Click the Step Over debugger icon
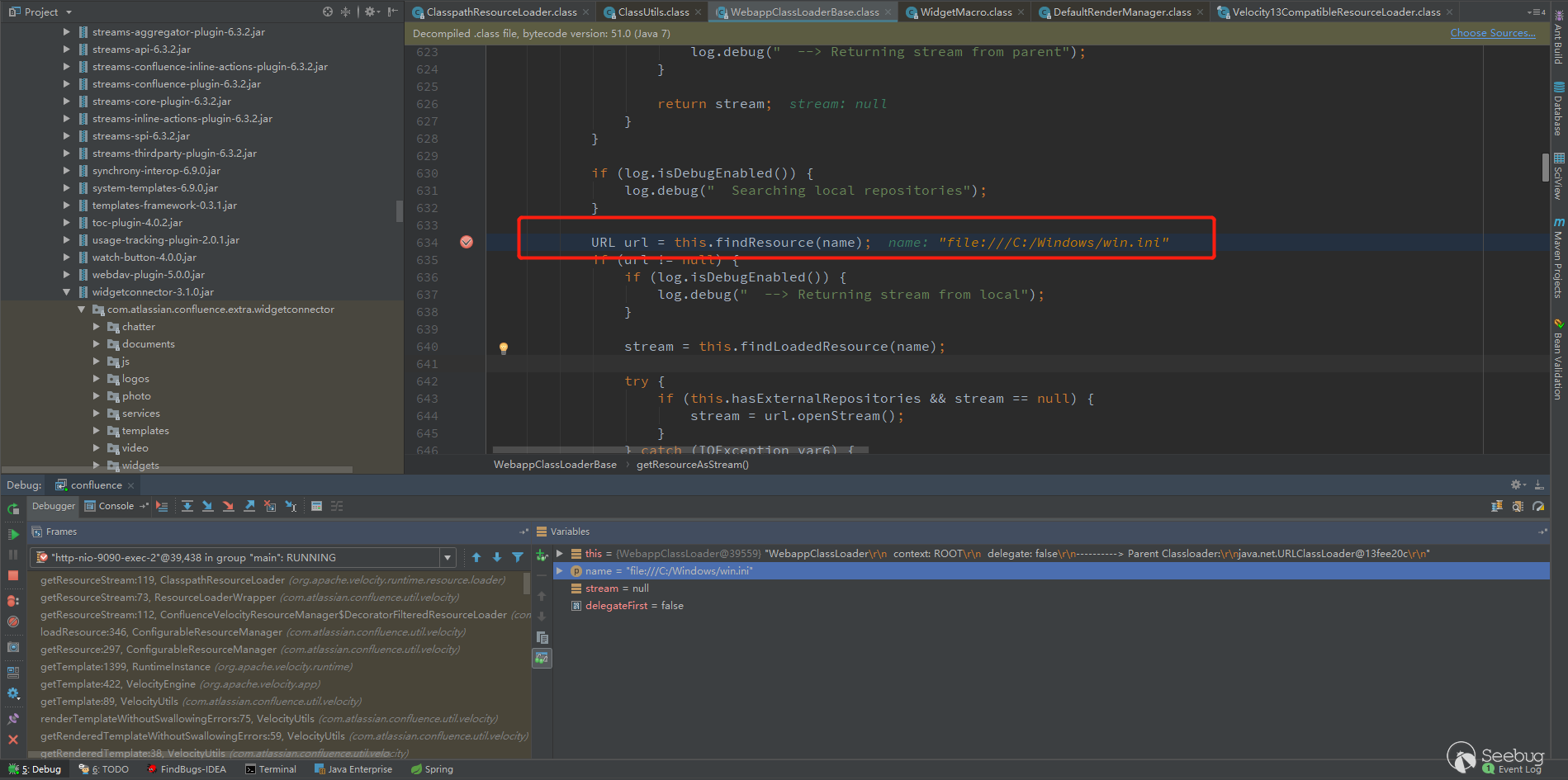The width and height of the screenshot is (1568, 780). click(x=187, y=506)
